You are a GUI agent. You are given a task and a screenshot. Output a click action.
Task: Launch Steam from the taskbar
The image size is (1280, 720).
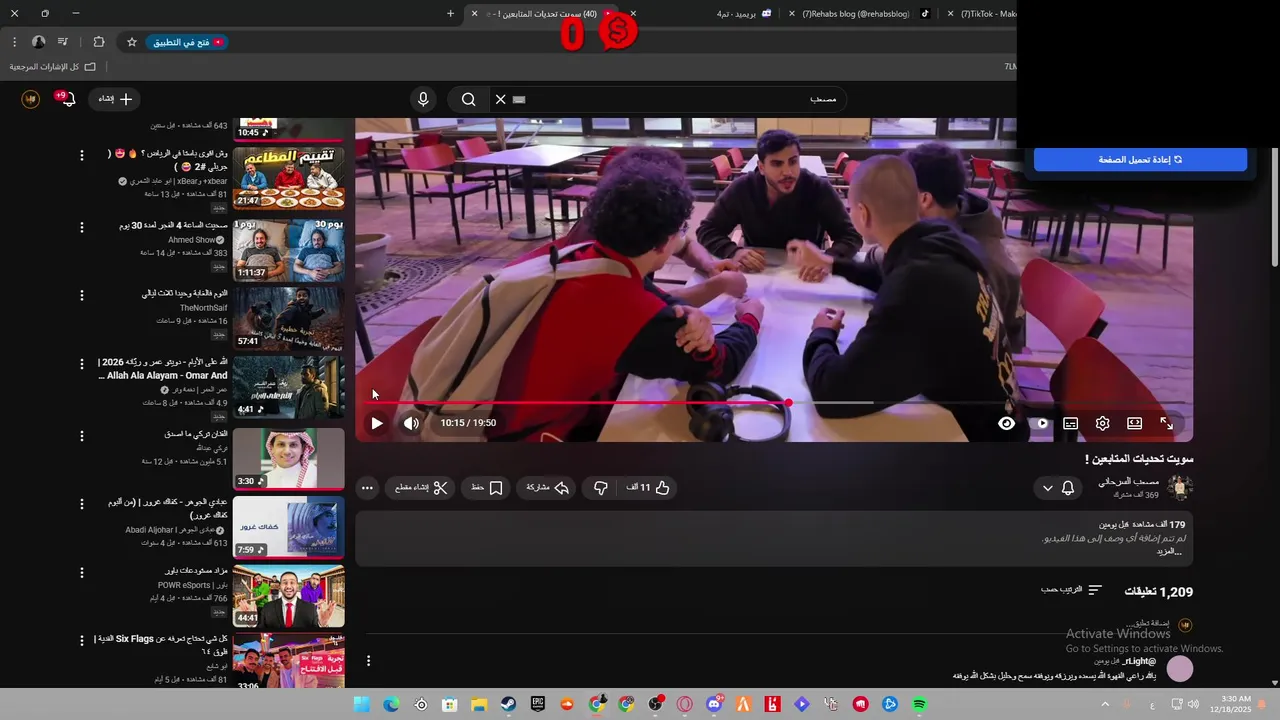508,704
